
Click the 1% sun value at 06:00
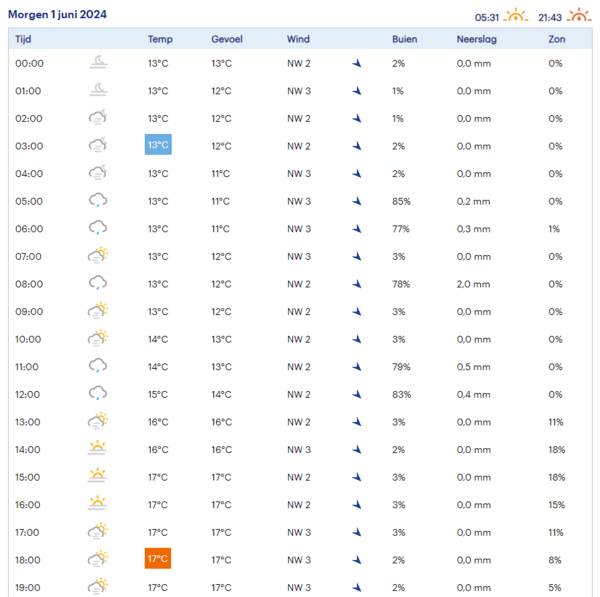pos(554,229)
